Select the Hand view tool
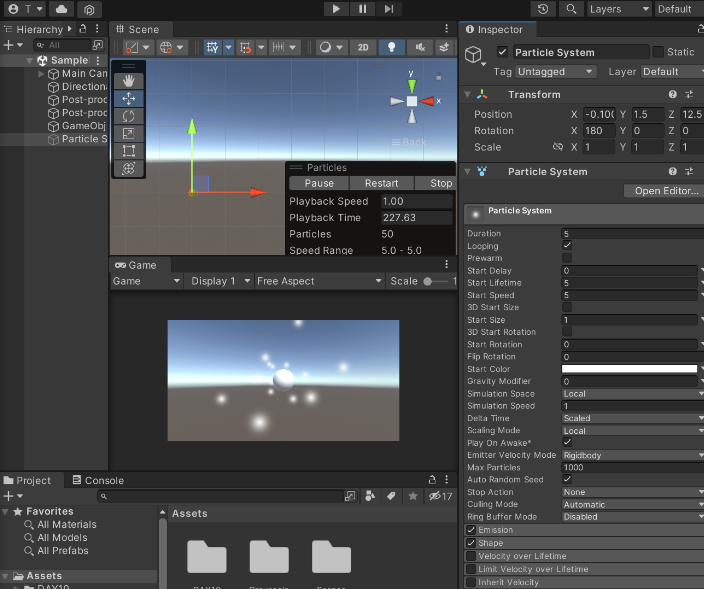Viewport: 704px width, 589px height. pyautogui.click(x=128, y=81)
